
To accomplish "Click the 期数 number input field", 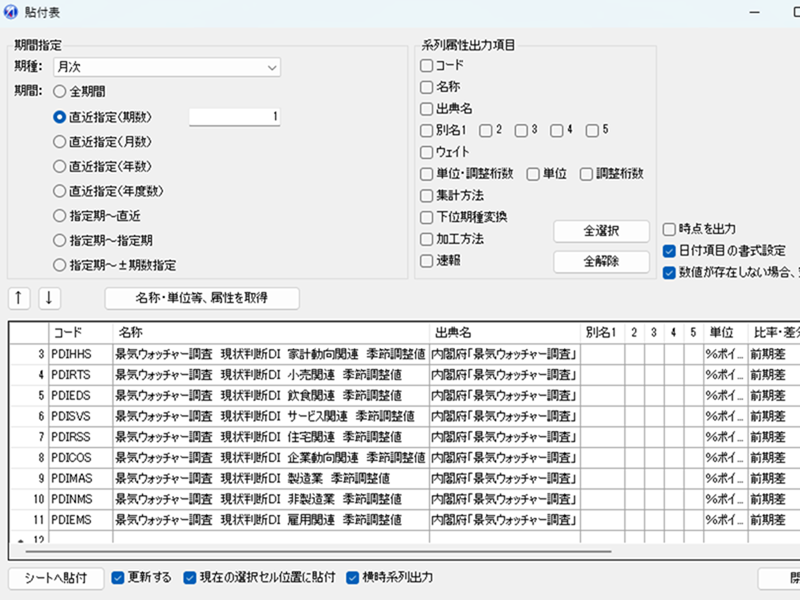I will click(234, 117).
